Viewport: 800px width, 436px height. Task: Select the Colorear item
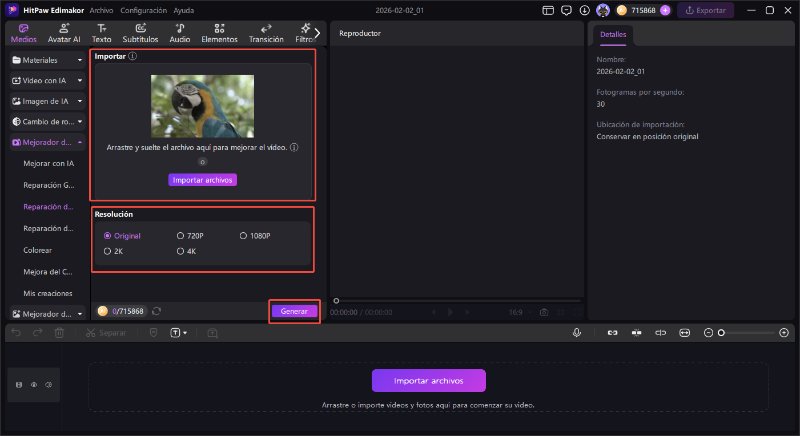[x=37, y=250]
